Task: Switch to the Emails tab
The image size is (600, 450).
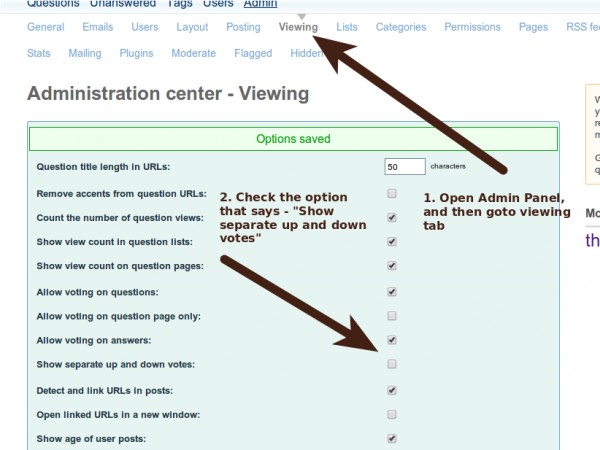Action: pos(97,27)
